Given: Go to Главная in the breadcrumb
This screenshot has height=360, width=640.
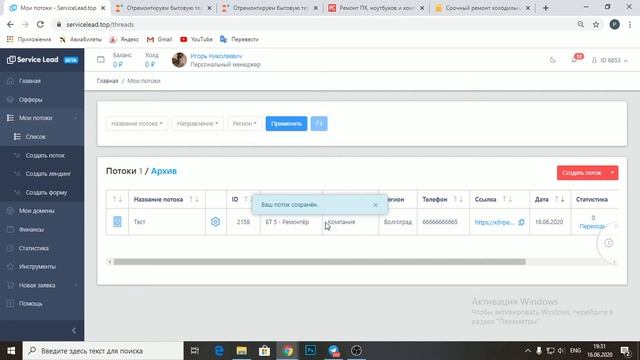Looking at the screenshot, I should click(x=107, y=81).
